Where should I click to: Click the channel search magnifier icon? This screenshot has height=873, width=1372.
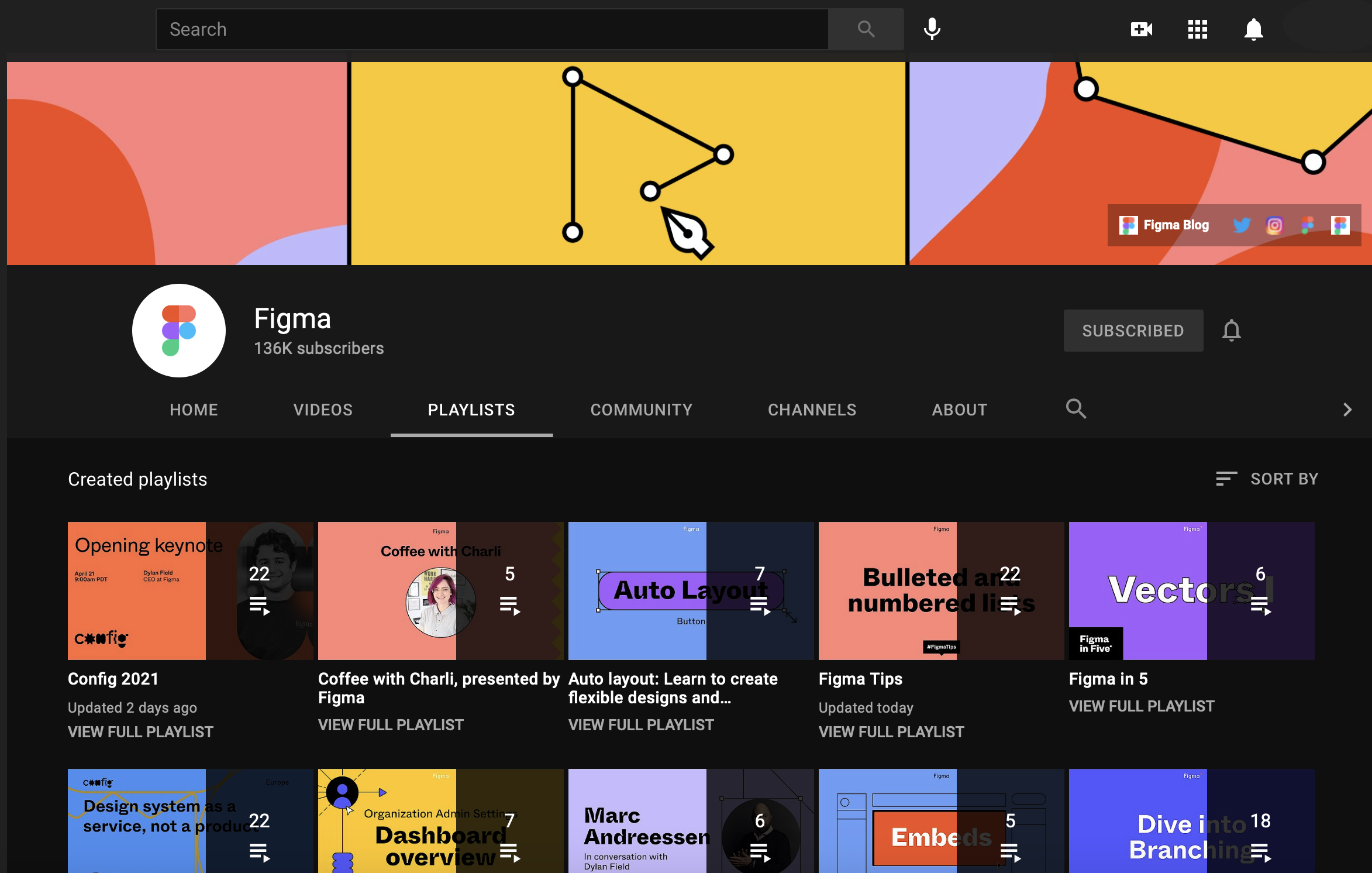point(1075,408)
